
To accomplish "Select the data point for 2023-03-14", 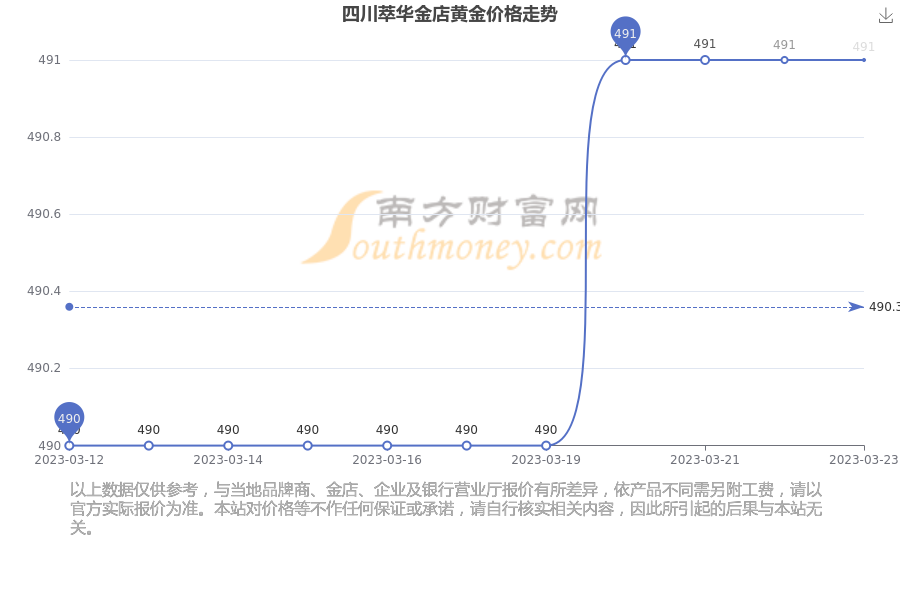I will pyautogui.click(x=228, y=446).
